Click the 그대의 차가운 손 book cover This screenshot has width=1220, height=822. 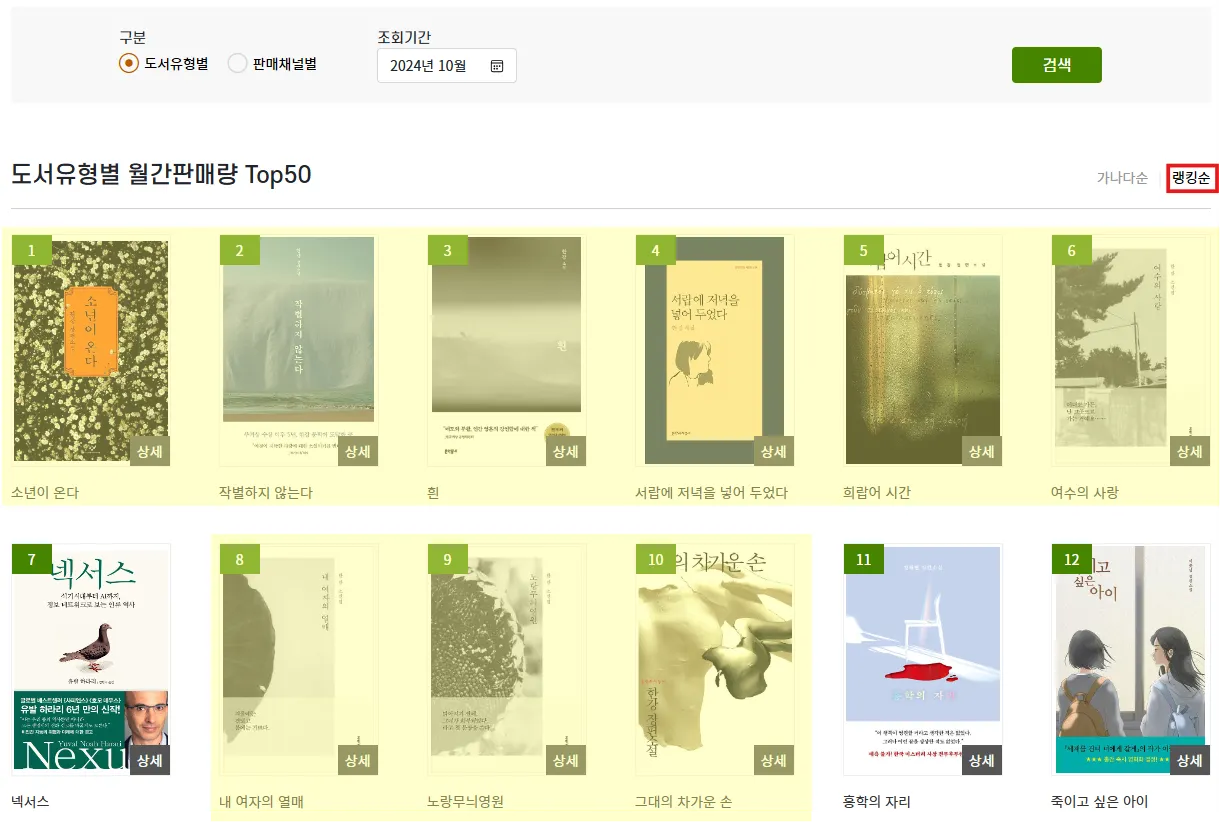715,660
